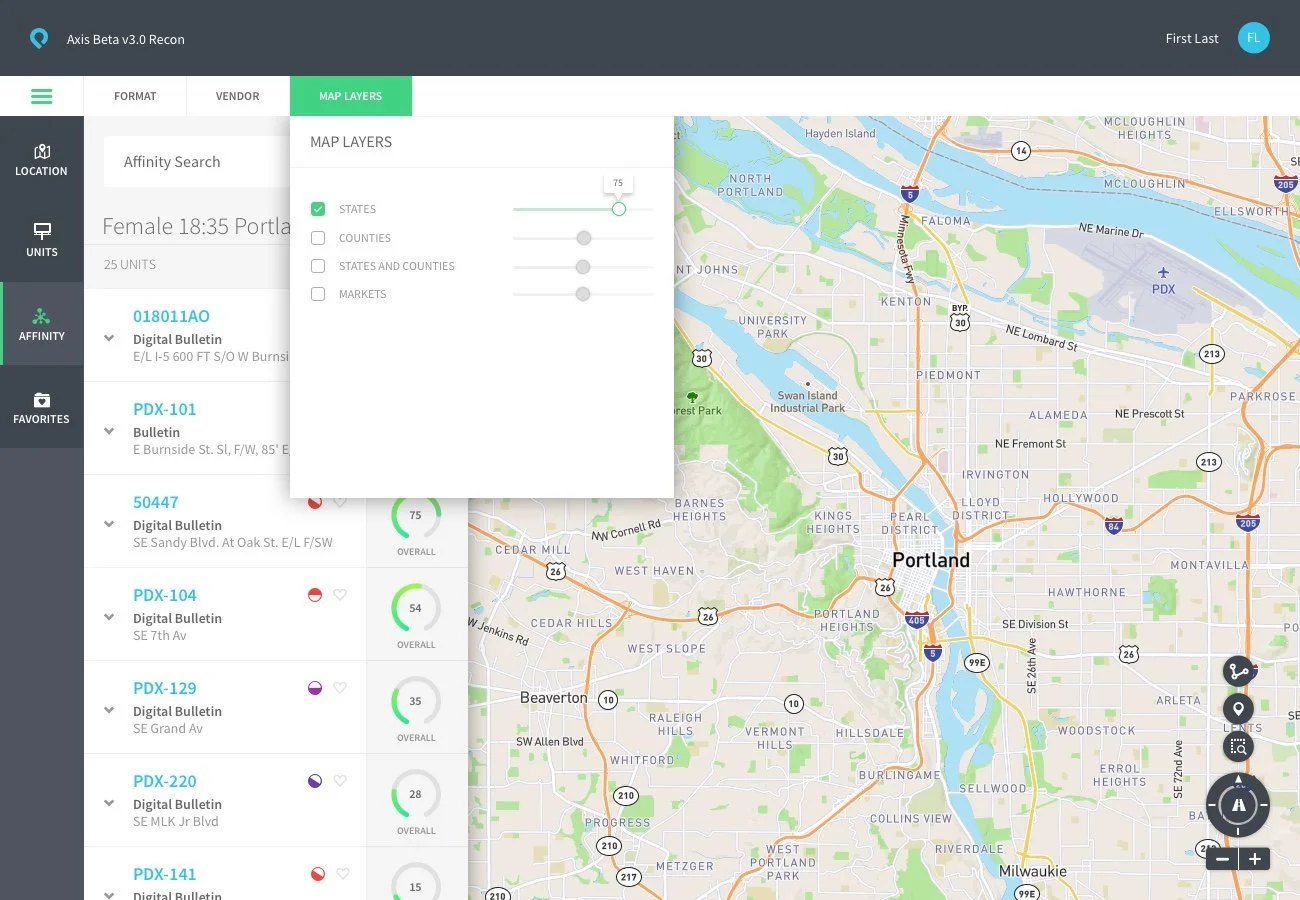1300x900 pixels.
Task: Enable the Markets layer checkbox
Action: 318,294
